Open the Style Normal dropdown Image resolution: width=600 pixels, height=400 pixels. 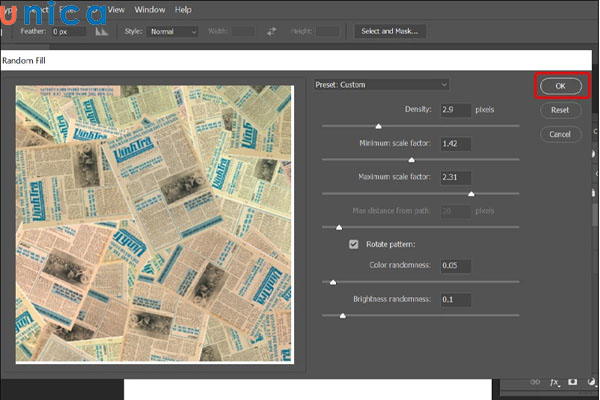click(172, 32)
